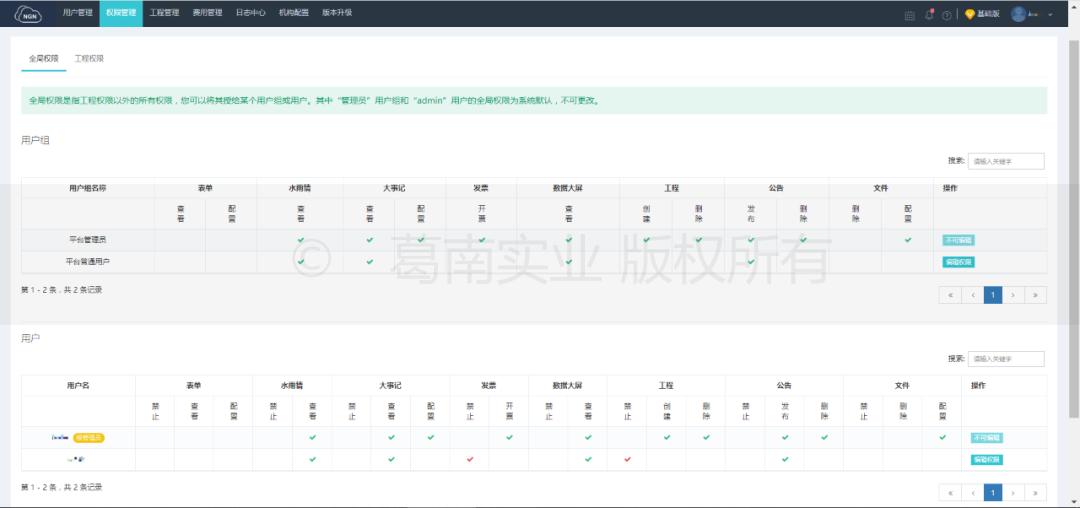This screenshot has height=508, width=1080.
Task: Open 版本升级 page
Action: [338, 13]
